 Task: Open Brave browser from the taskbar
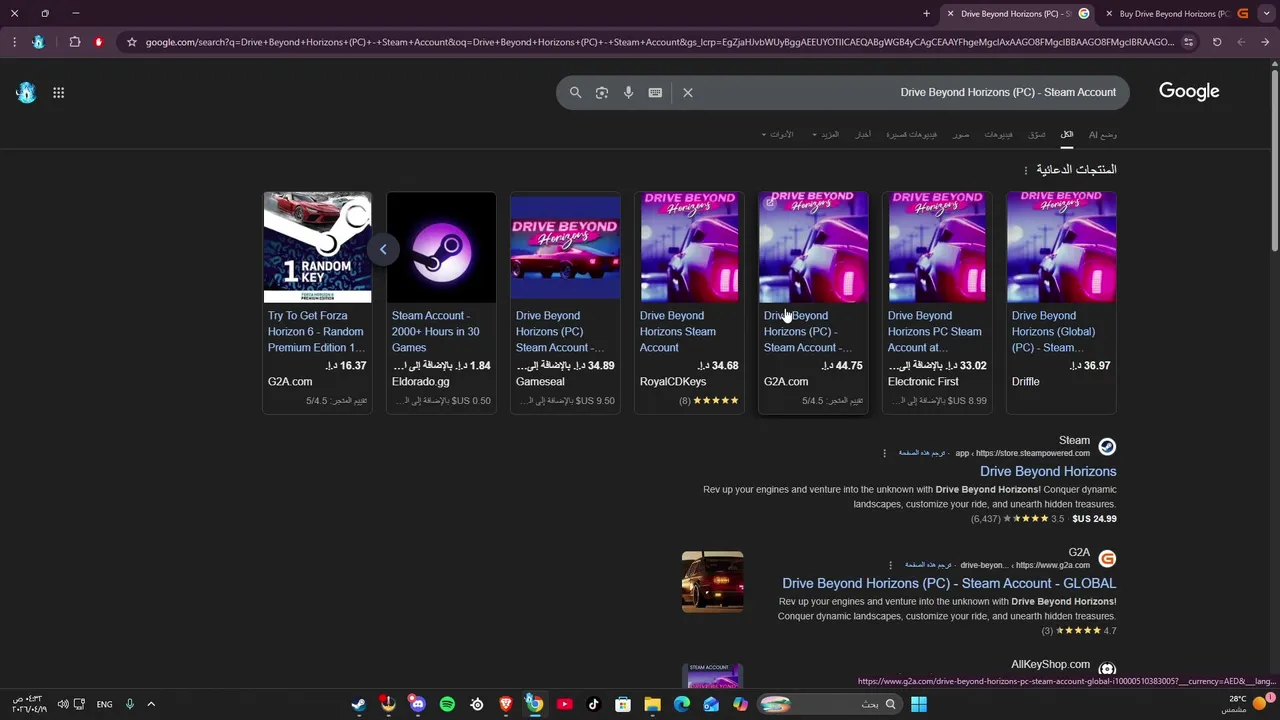[x=506, y=704]
